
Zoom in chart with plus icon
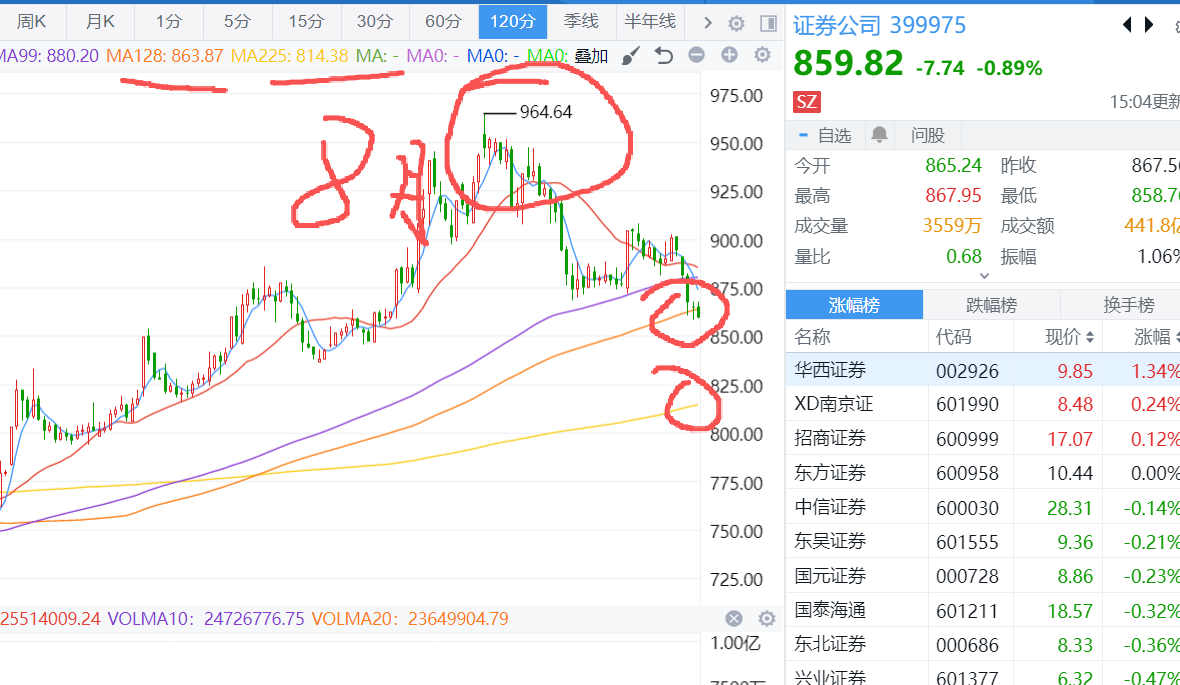(729, 56)
